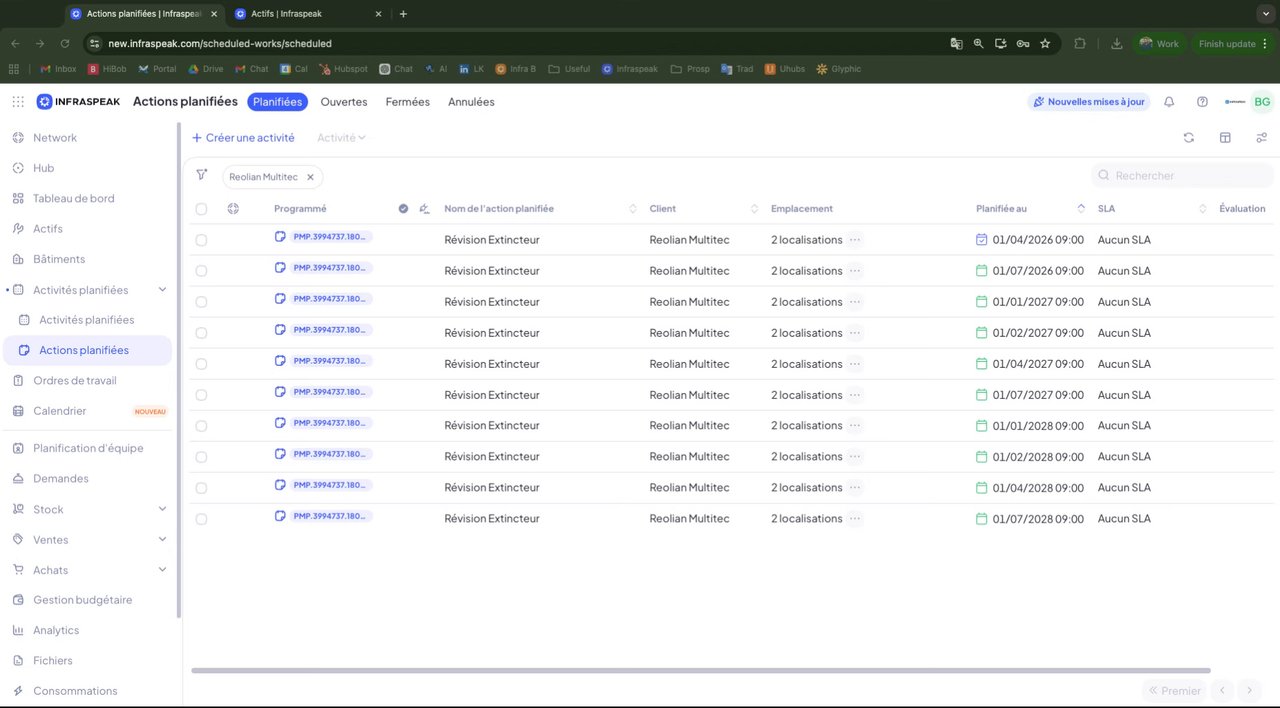Viewport: 1280px width, 708px height.
Task: Expand the Stock sidebar group
Action: tap(163, 509)
